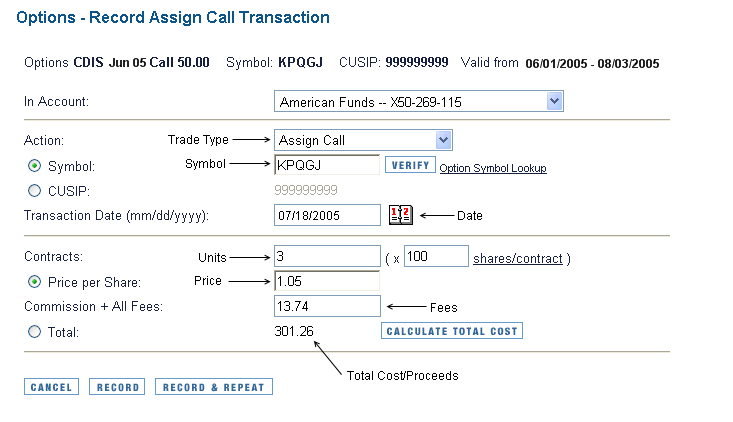Screen dimensions: 733x422
Task: Follow the shares/contract link
Action: pos(517,258)
